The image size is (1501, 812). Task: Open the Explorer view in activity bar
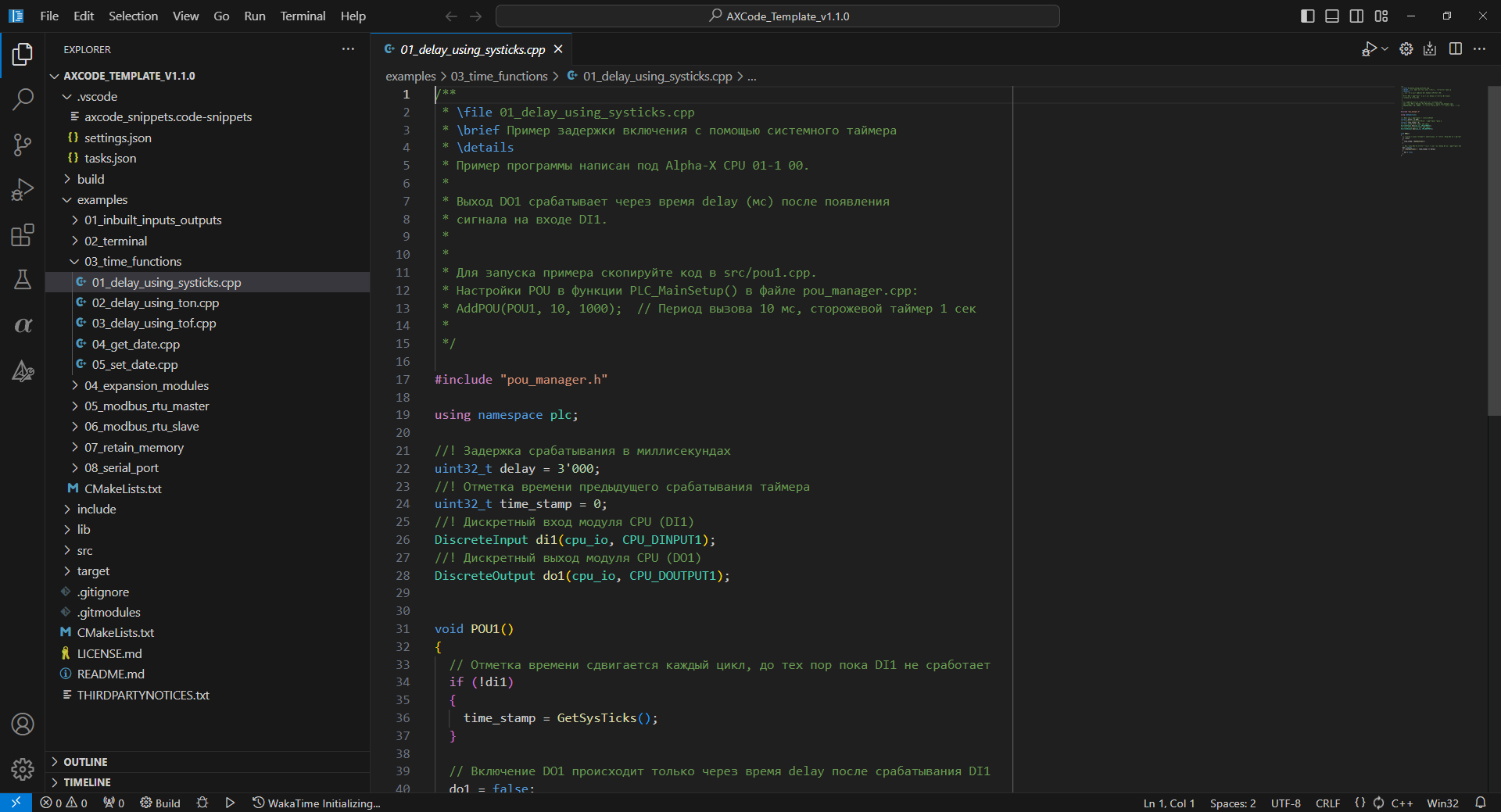pyautogui.click(x=23, y=54)
